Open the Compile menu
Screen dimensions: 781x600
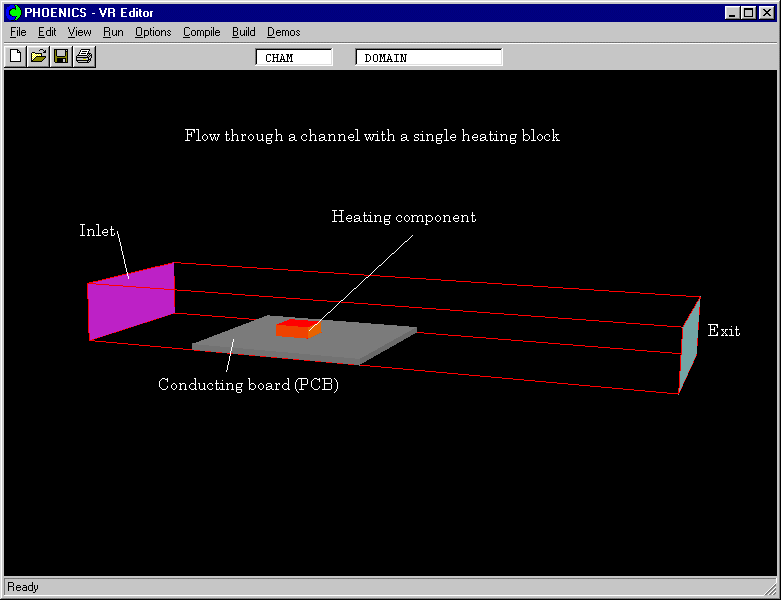(x=201, y=32)
